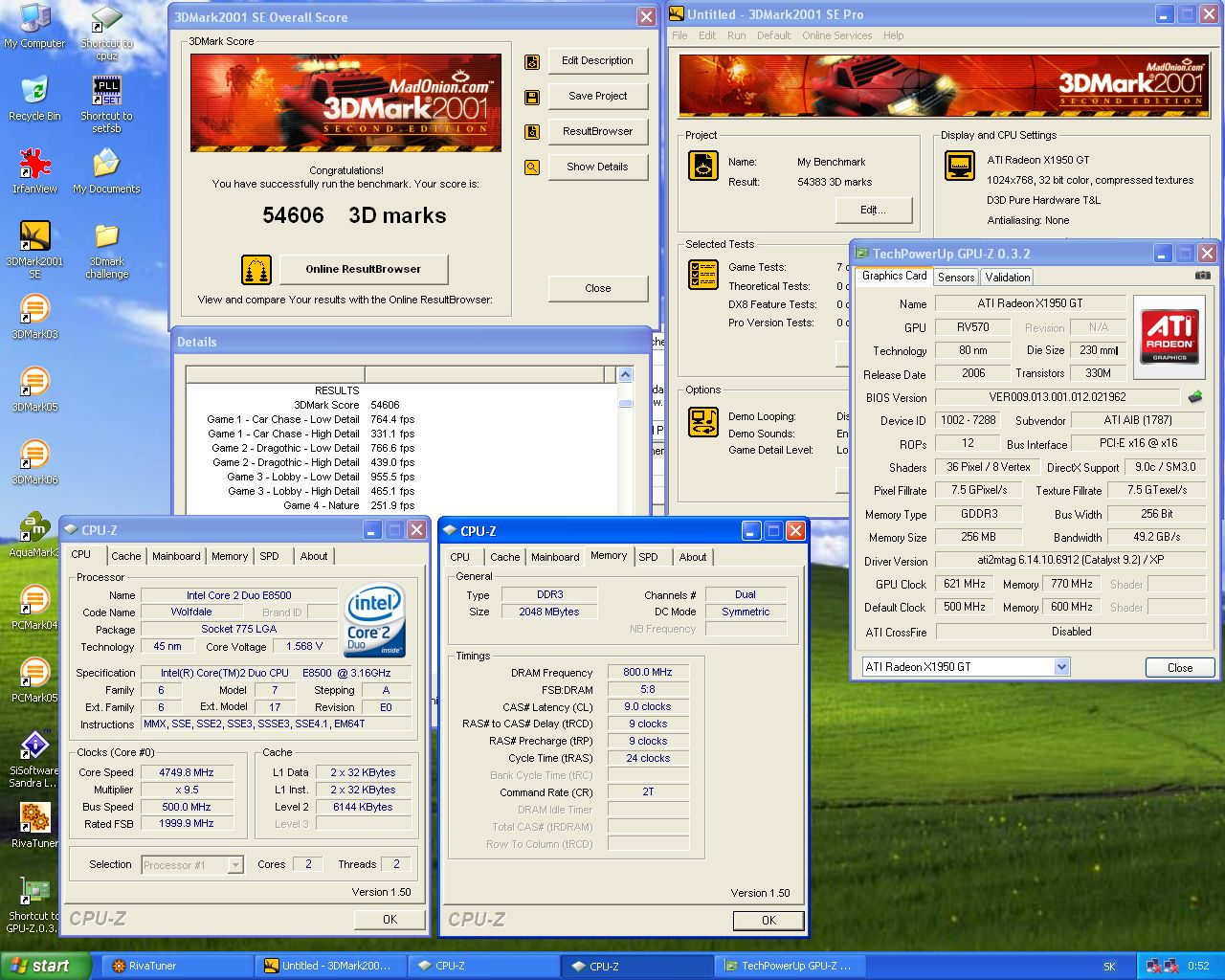1225x980 pixels.
Task: Click the GPU-Z BIOS save icon
Action: point(1195,396)
